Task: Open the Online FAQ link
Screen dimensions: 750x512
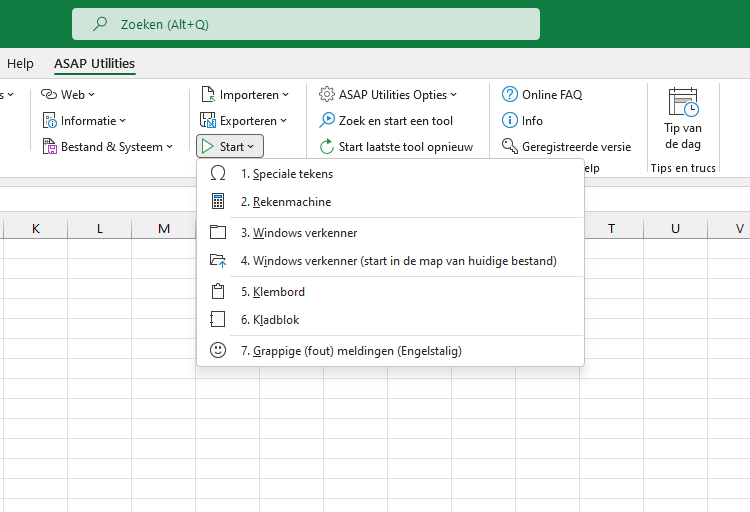Action: (542, 94)
